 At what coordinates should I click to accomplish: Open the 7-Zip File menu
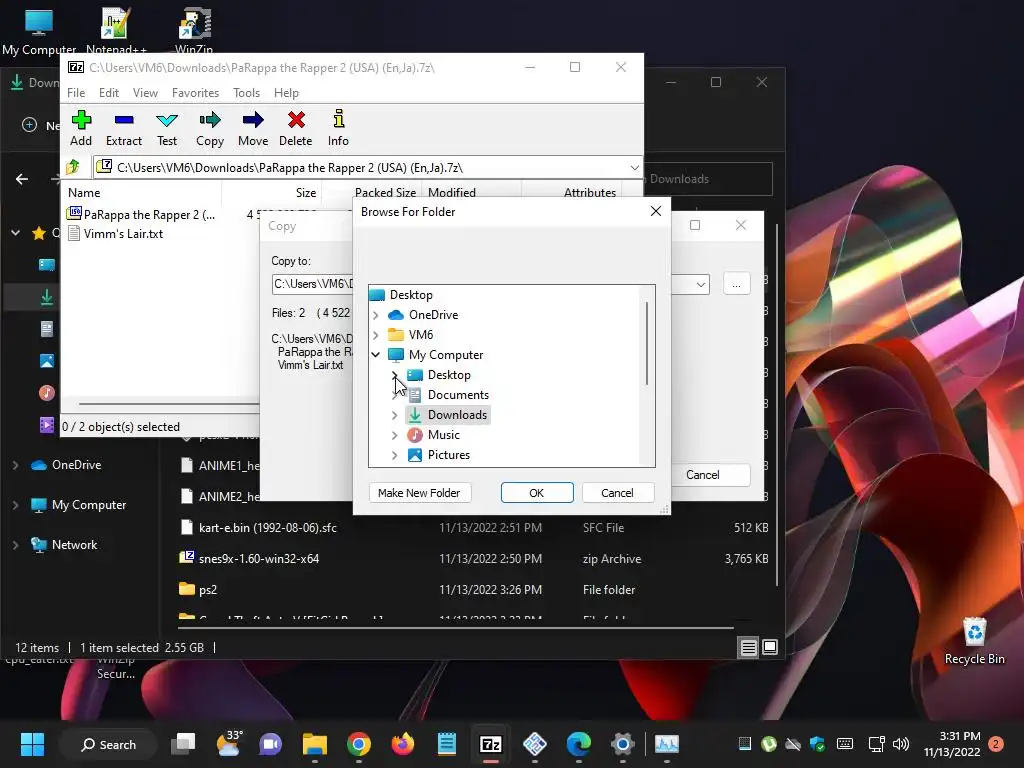76,93
